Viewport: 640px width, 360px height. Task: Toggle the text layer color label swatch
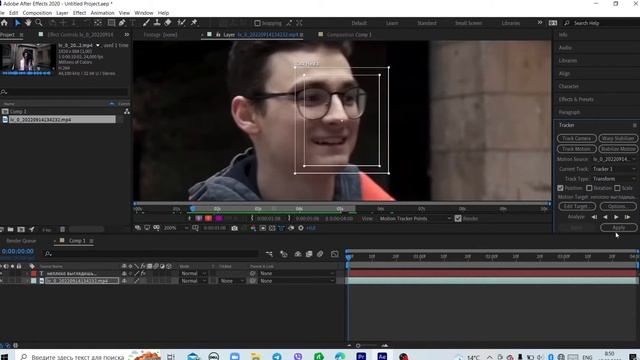(x=33, y=273)
